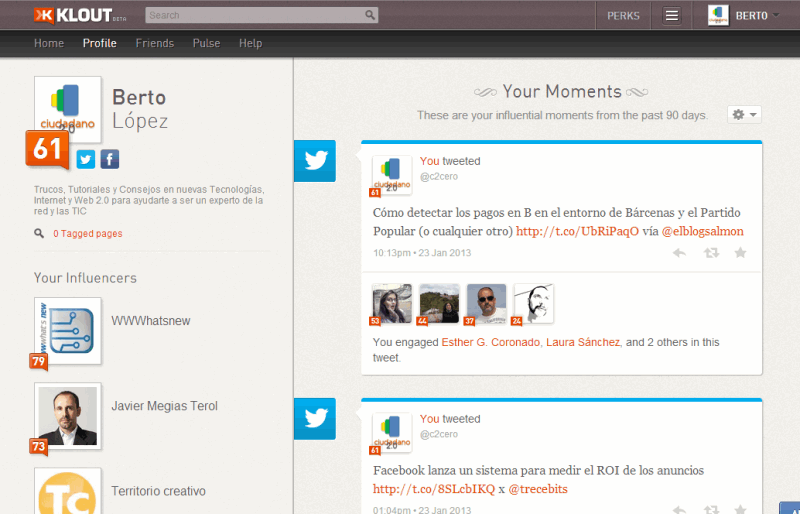800x514 pixels.
Task: Click Javier Megias score 73 badge
Action: 38,447
